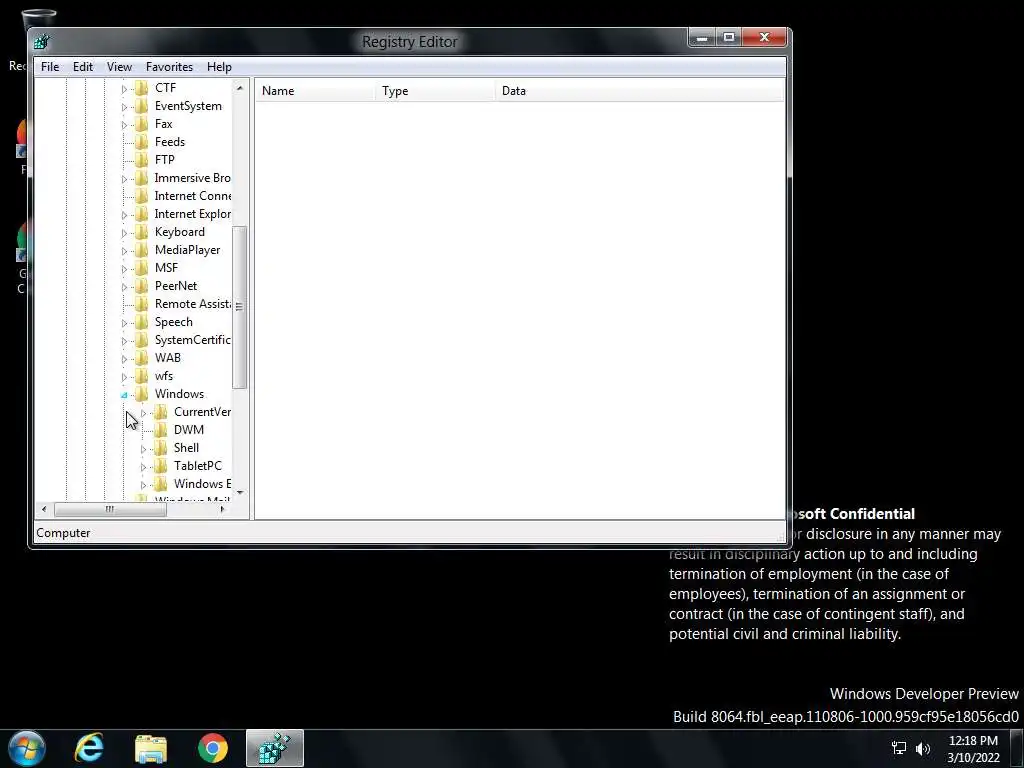Select the EventSystem folder icon
This screenshot has width=1024, height=768.
click(x=141, y=106)
